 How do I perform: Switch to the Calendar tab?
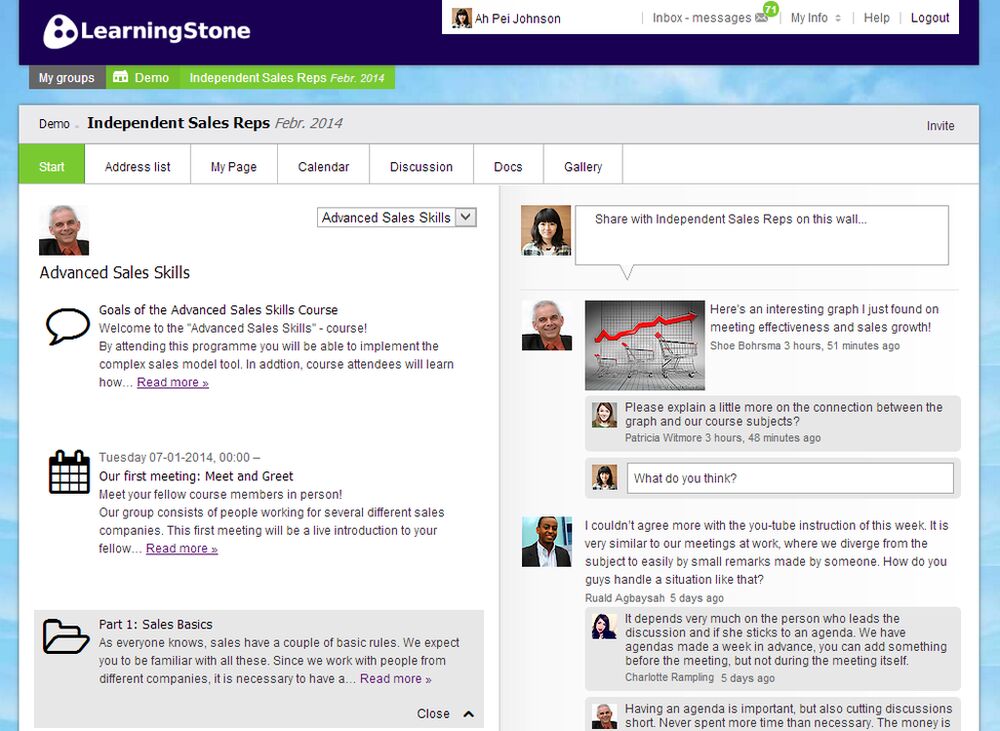tap(323, 164)
